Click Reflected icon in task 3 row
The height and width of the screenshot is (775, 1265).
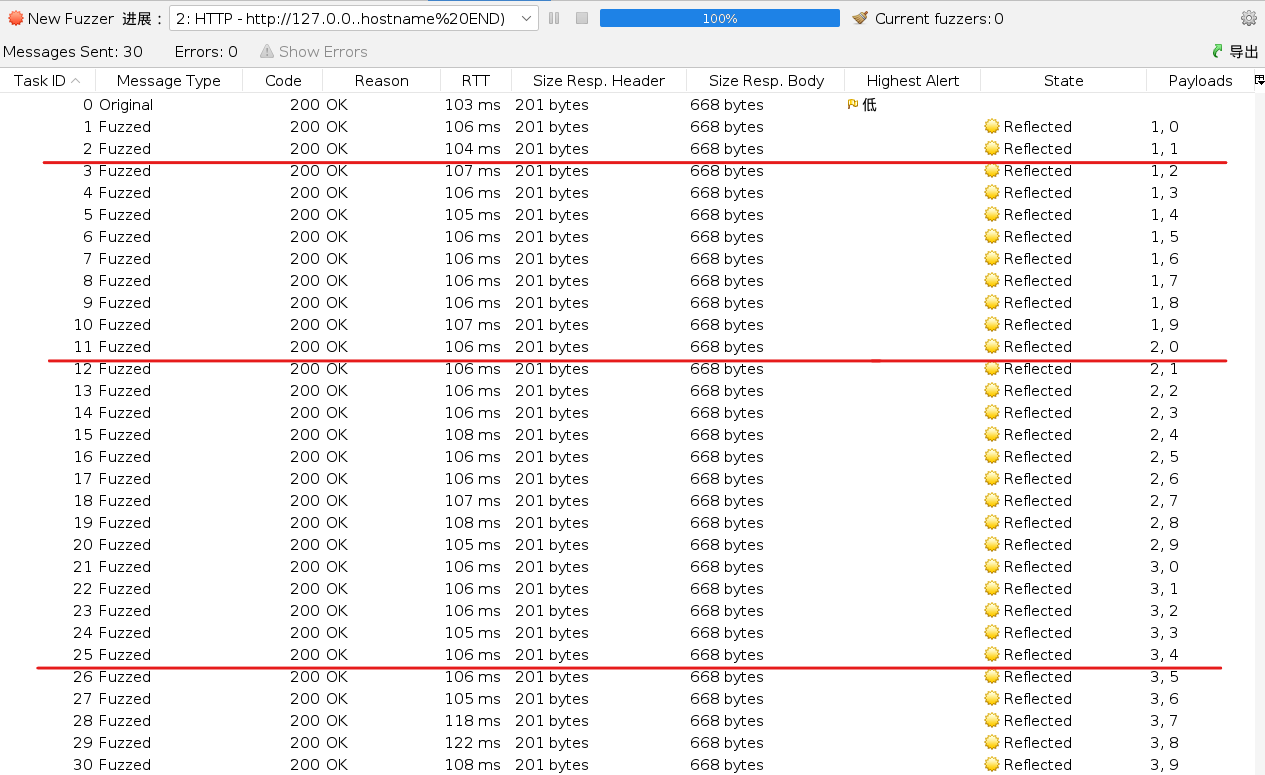pos(992,170)
